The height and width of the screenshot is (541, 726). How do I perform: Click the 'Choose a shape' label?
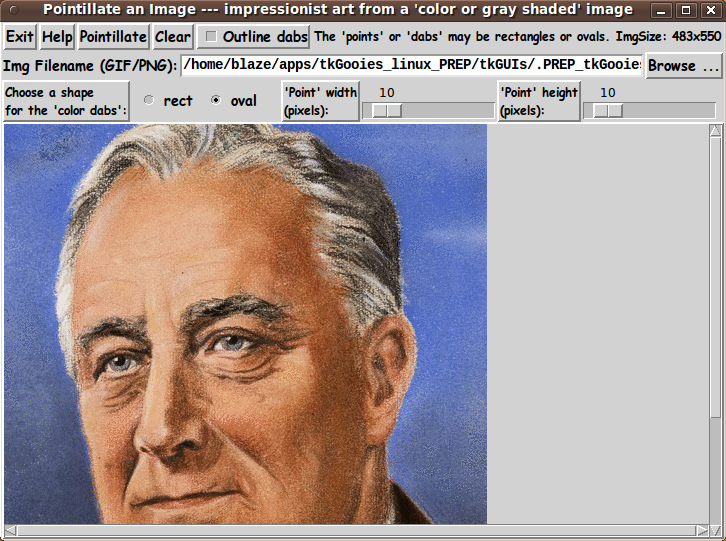66,101
